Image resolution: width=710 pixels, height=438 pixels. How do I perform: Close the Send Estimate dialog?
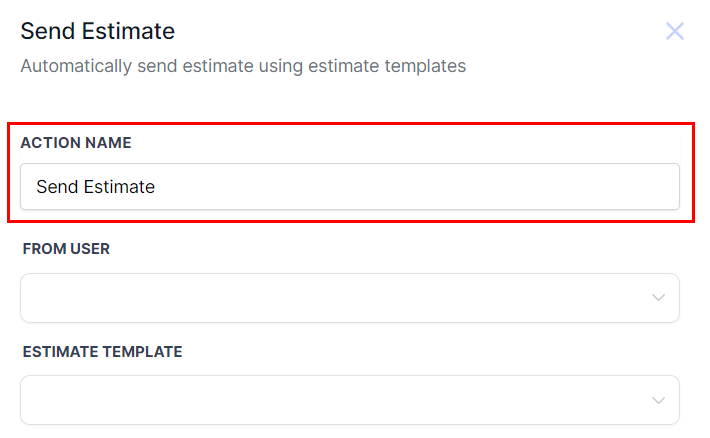(675, 31)
